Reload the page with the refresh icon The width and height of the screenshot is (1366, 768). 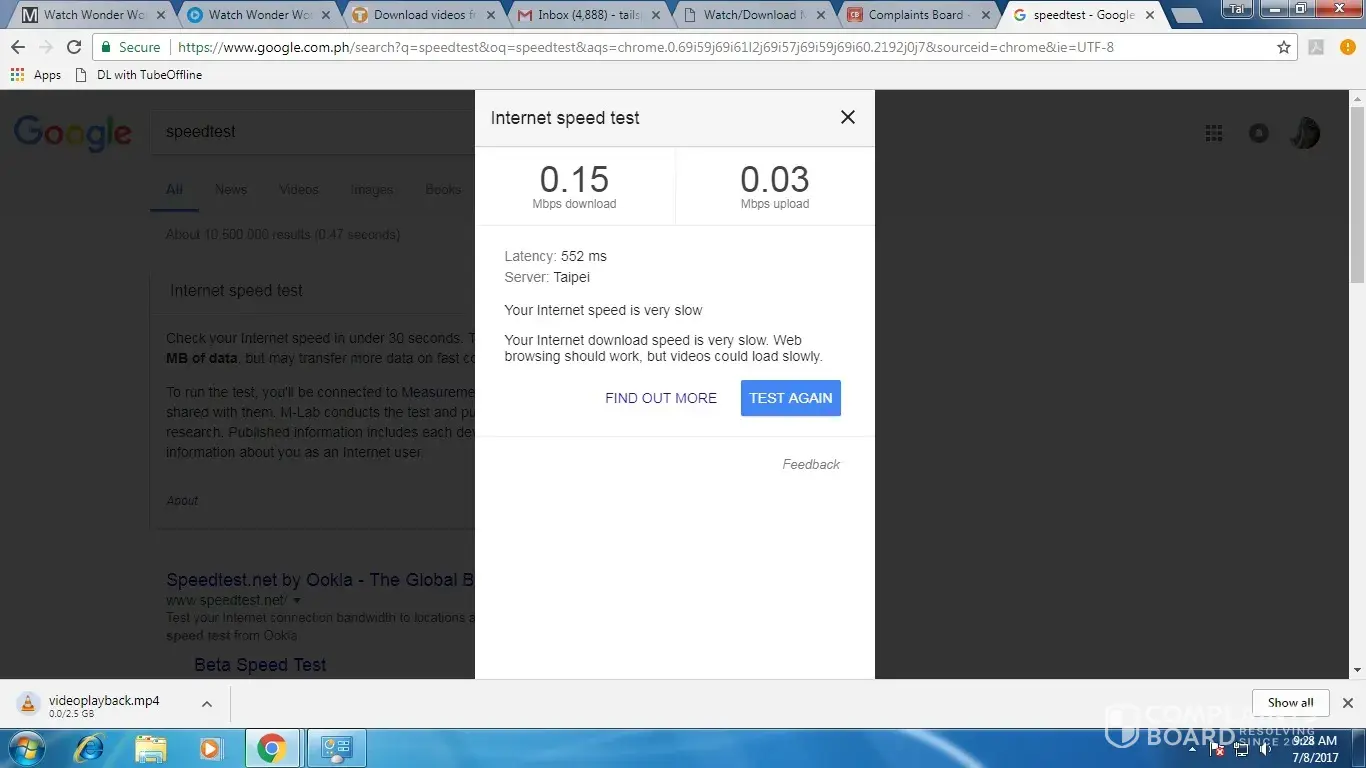73,47
